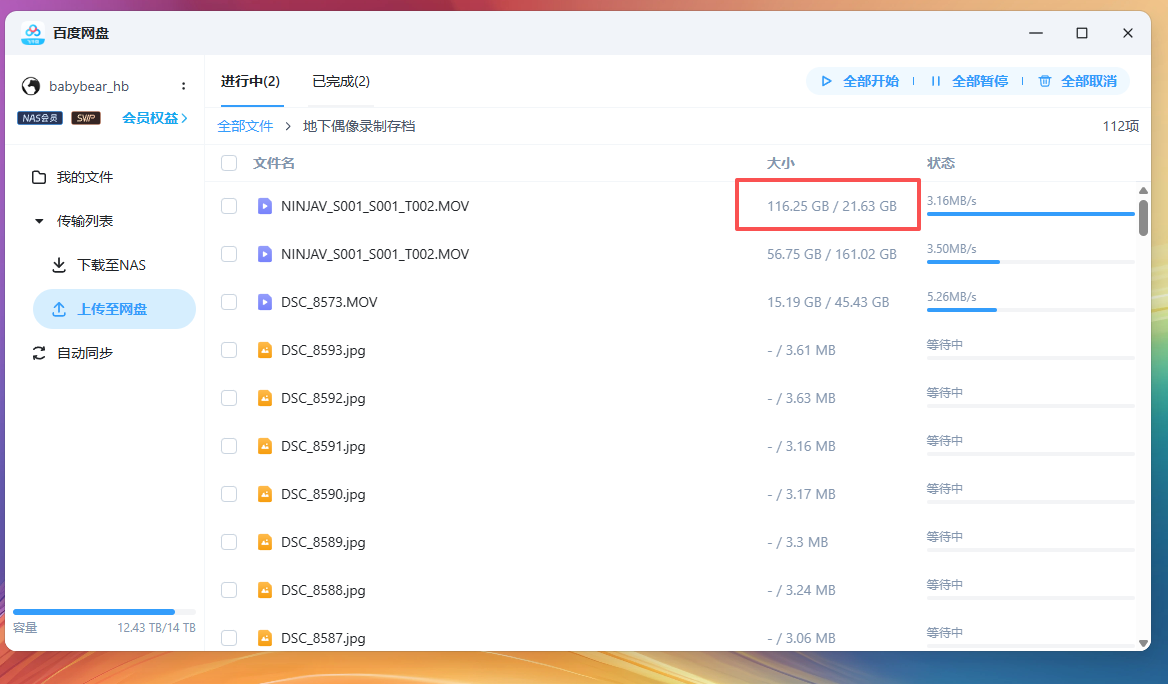1168x684 pixels.
Task: Click the 3.50MB/s upload progress bar
Action: click(x=1030, y=262)
